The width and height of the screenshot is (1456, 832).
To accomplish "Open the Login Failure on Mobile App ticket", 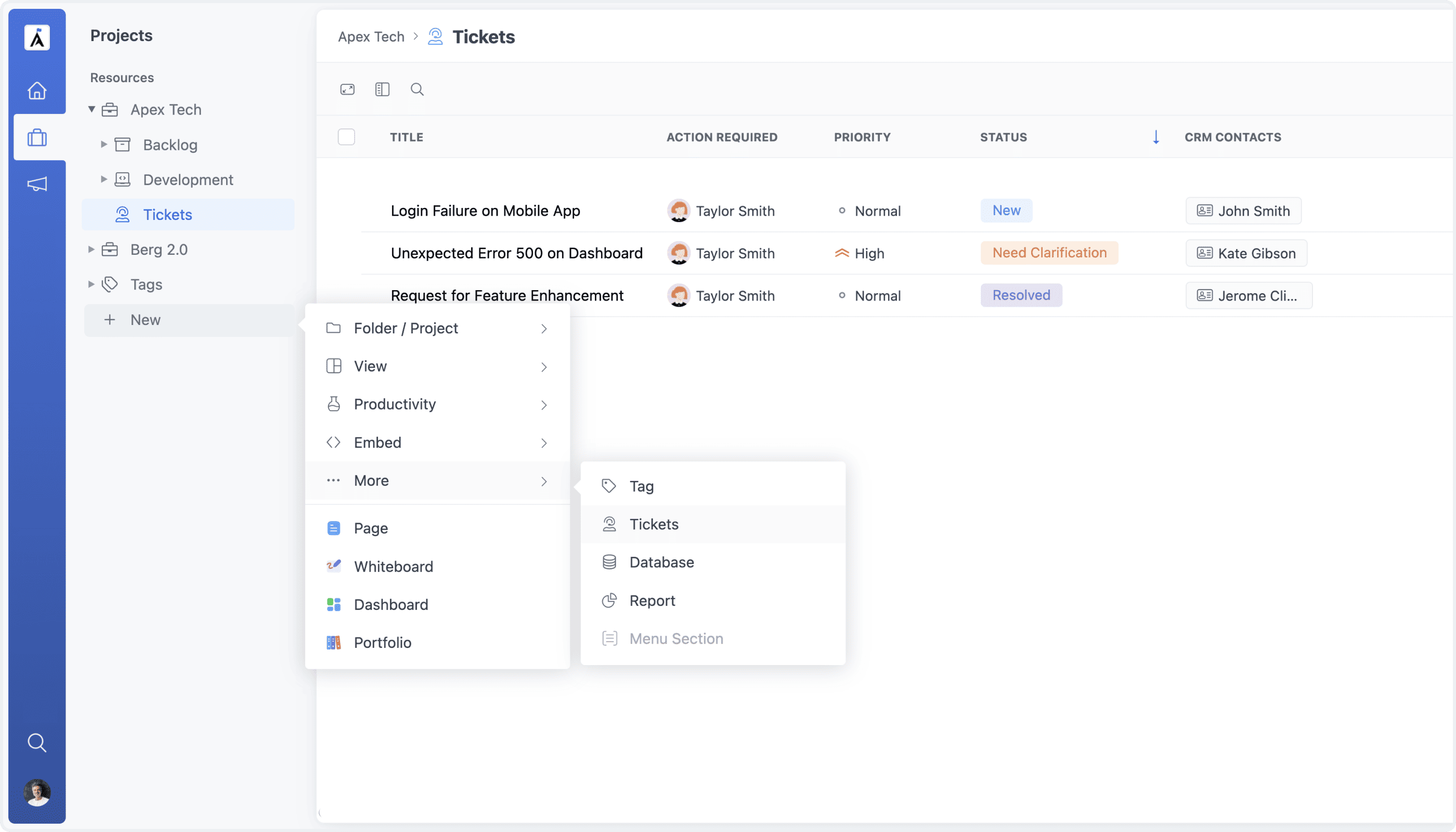I will [485, 211].
